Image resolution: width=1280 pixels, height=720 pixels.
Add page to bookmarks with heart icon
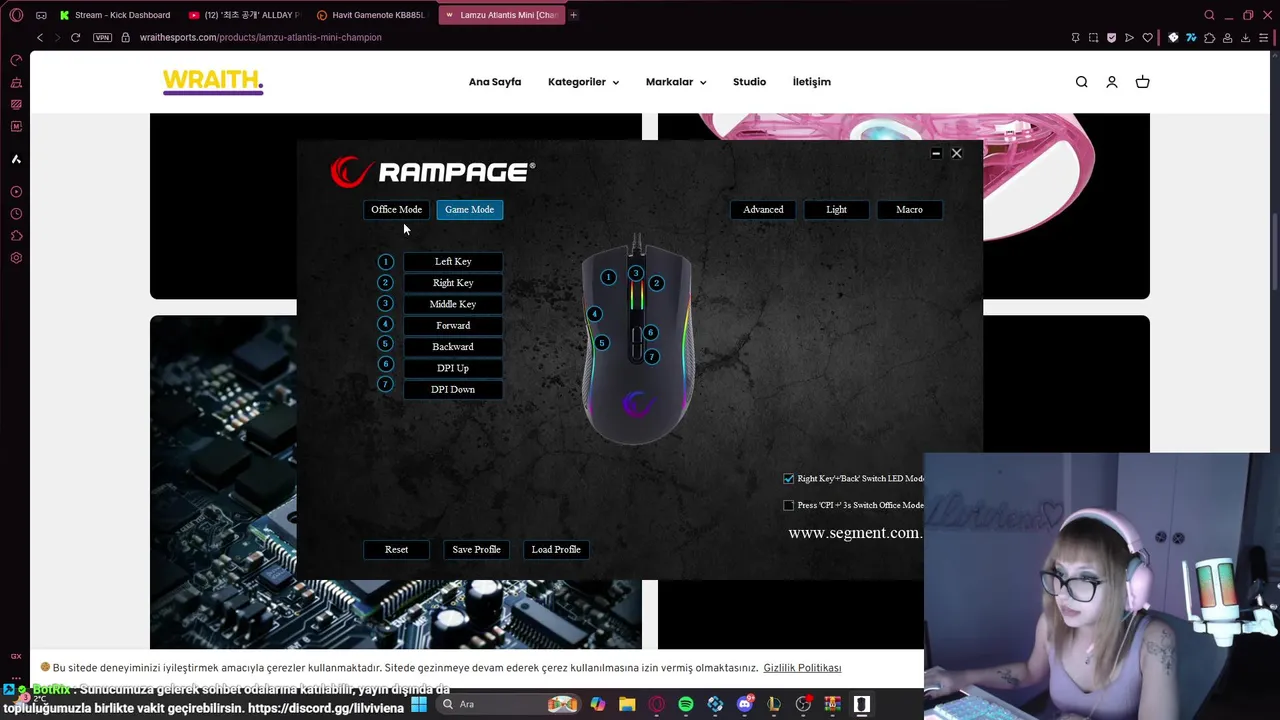(1147, 37)
